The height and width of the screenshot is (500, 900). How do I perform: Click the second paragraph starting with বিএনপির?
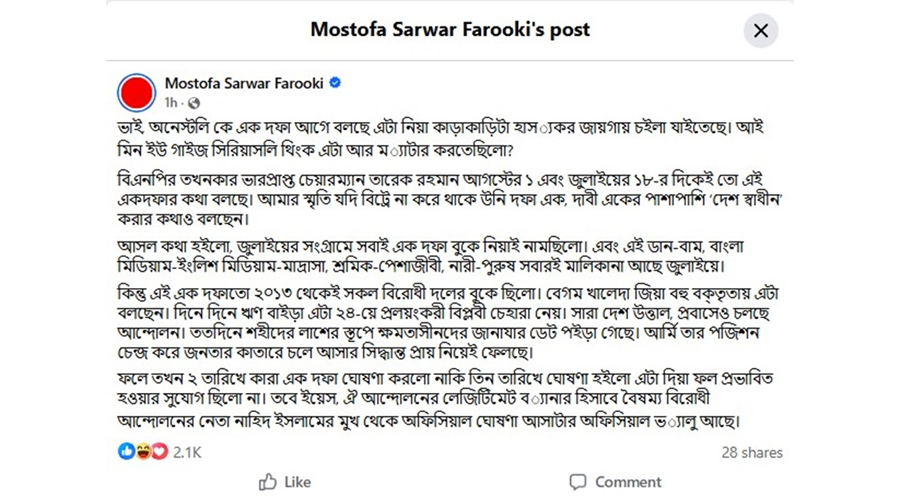pyautogui.click(x=451, y=199)
